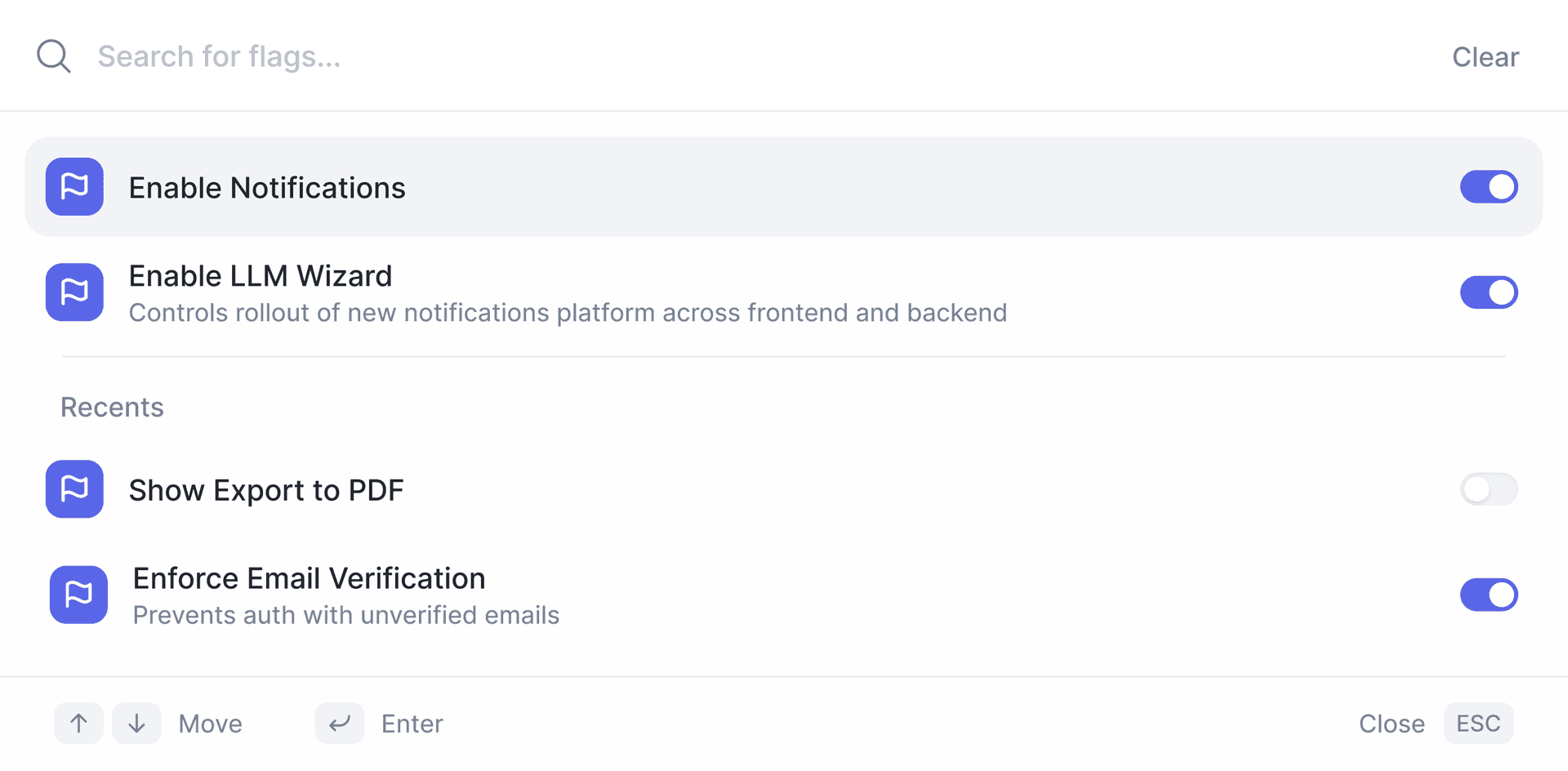Image resolution: width=1568 pixels, height=771 pixels.
Task: Switch off Enforce Email Verification toggle
Action: 1489,595
